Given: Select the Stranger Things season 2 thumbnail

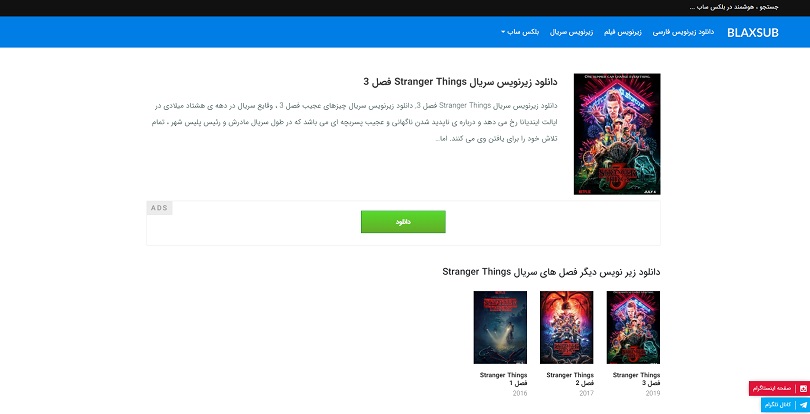Looking at the screenshot, I should [567, 327].
